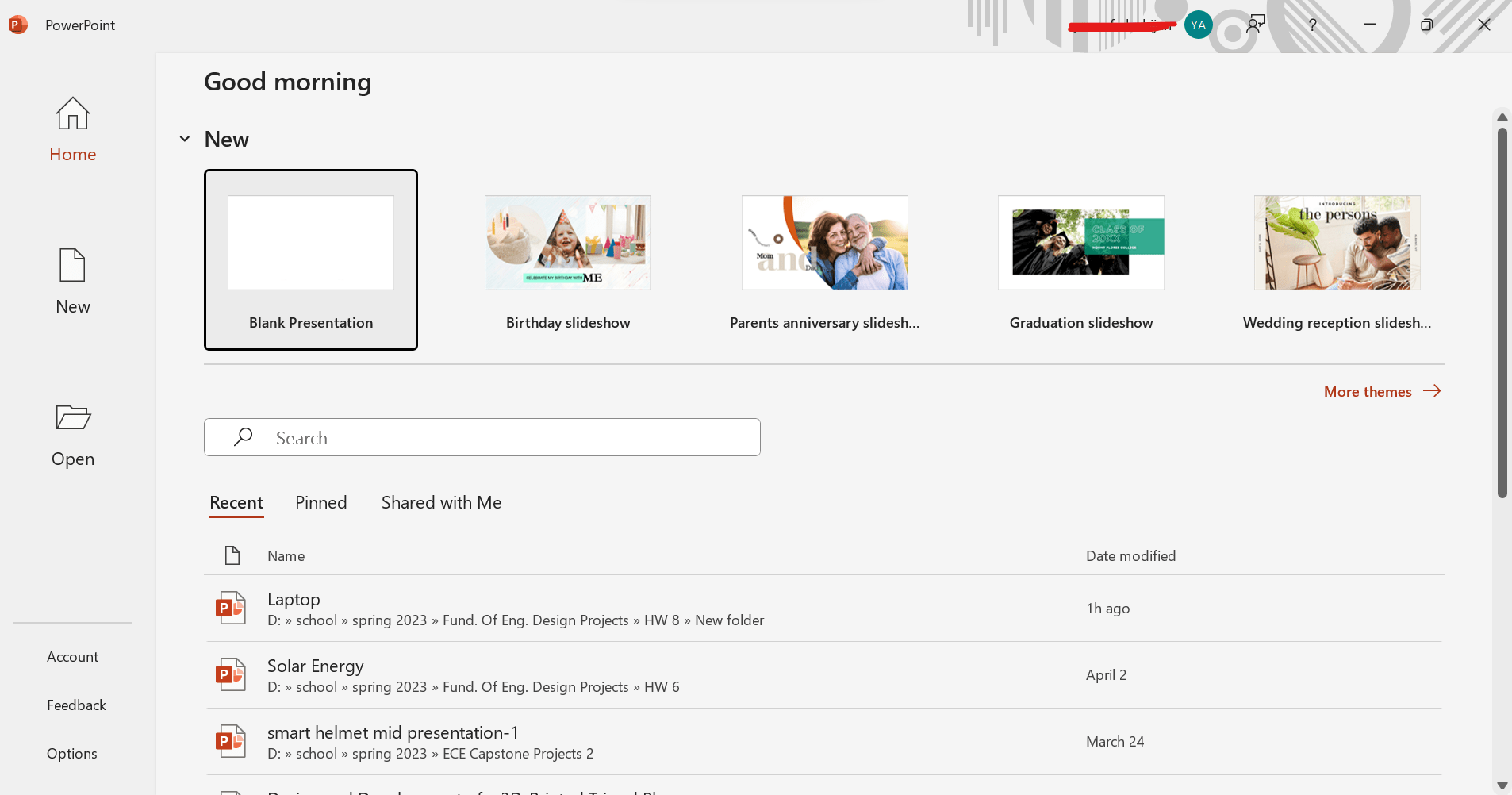
Task: Click the feedback person icon in the title bar
Action: coord(1256,25)
